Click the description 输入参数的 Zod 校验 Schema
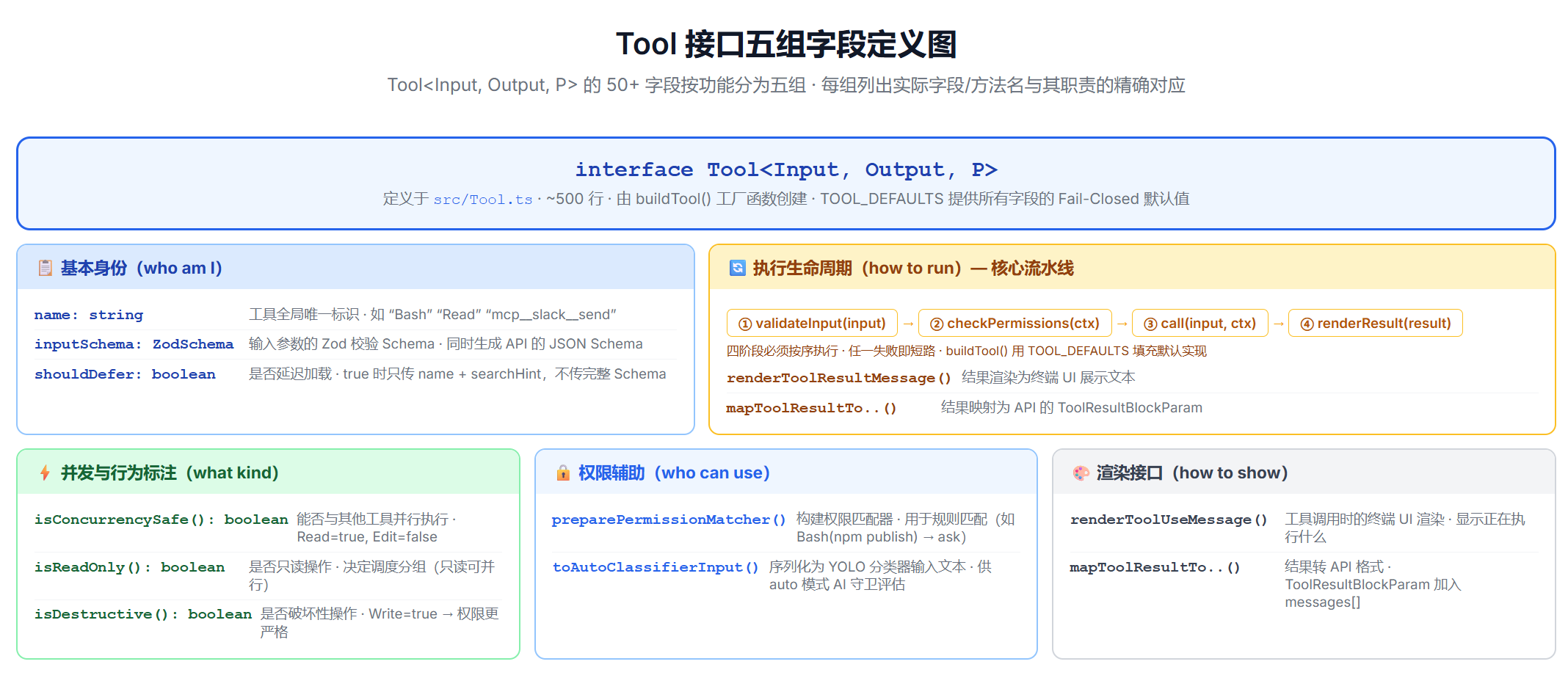The image size is (1568, 689). point(446,344)
